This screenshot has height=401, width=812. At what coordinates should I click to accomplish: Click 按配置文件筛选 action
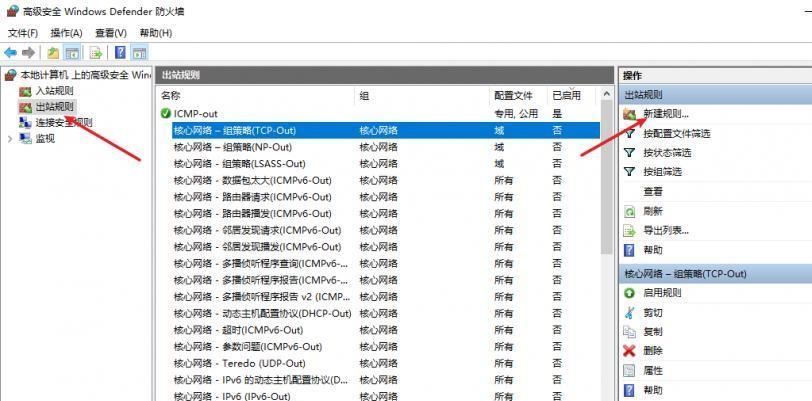(676, 134)
